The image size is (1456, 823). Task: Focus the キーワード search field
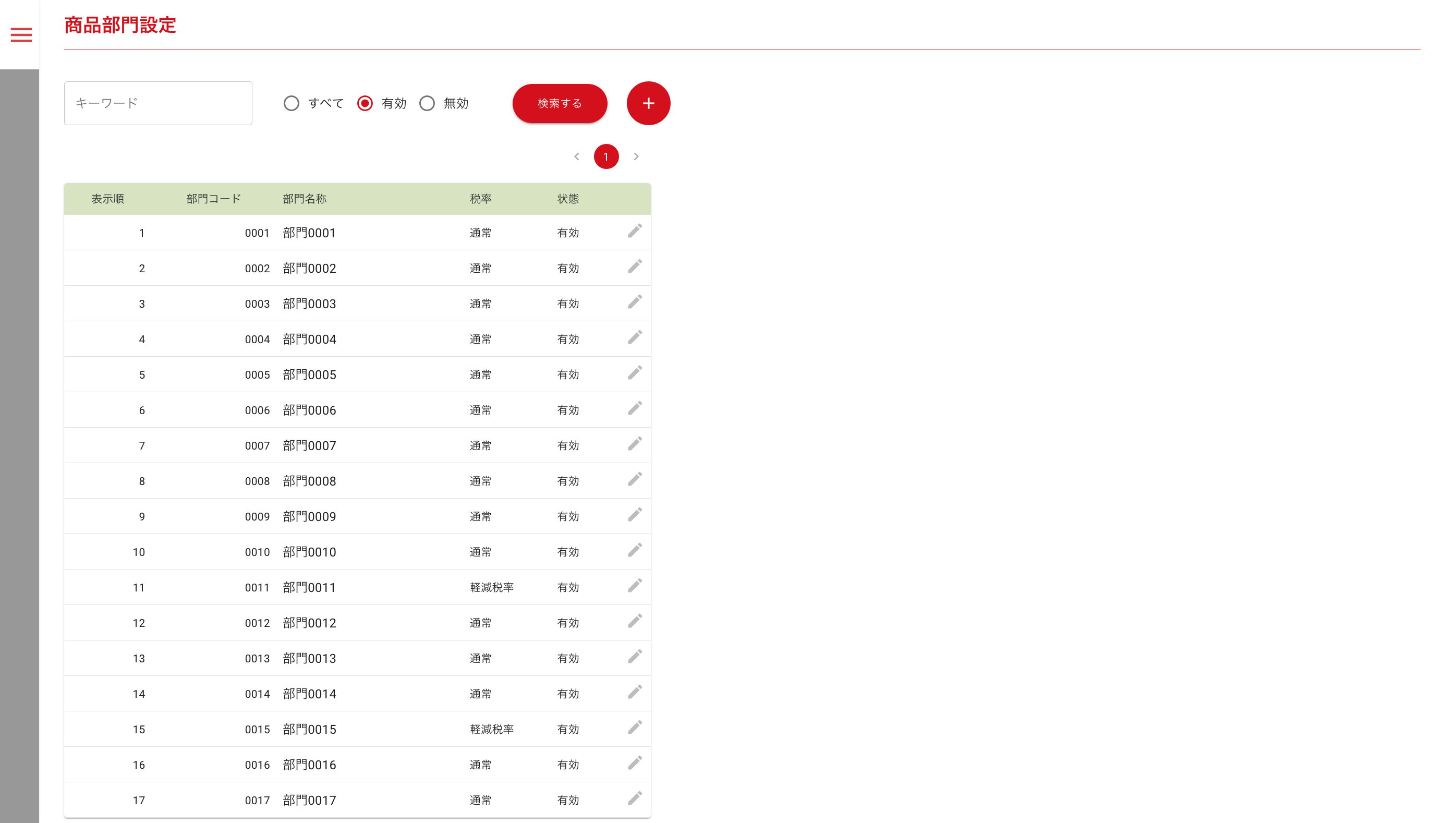(157, 103)
